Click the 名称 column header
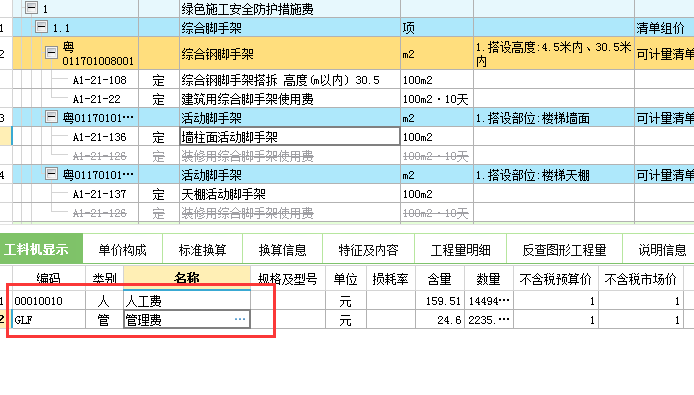 [x=187, y=278]
